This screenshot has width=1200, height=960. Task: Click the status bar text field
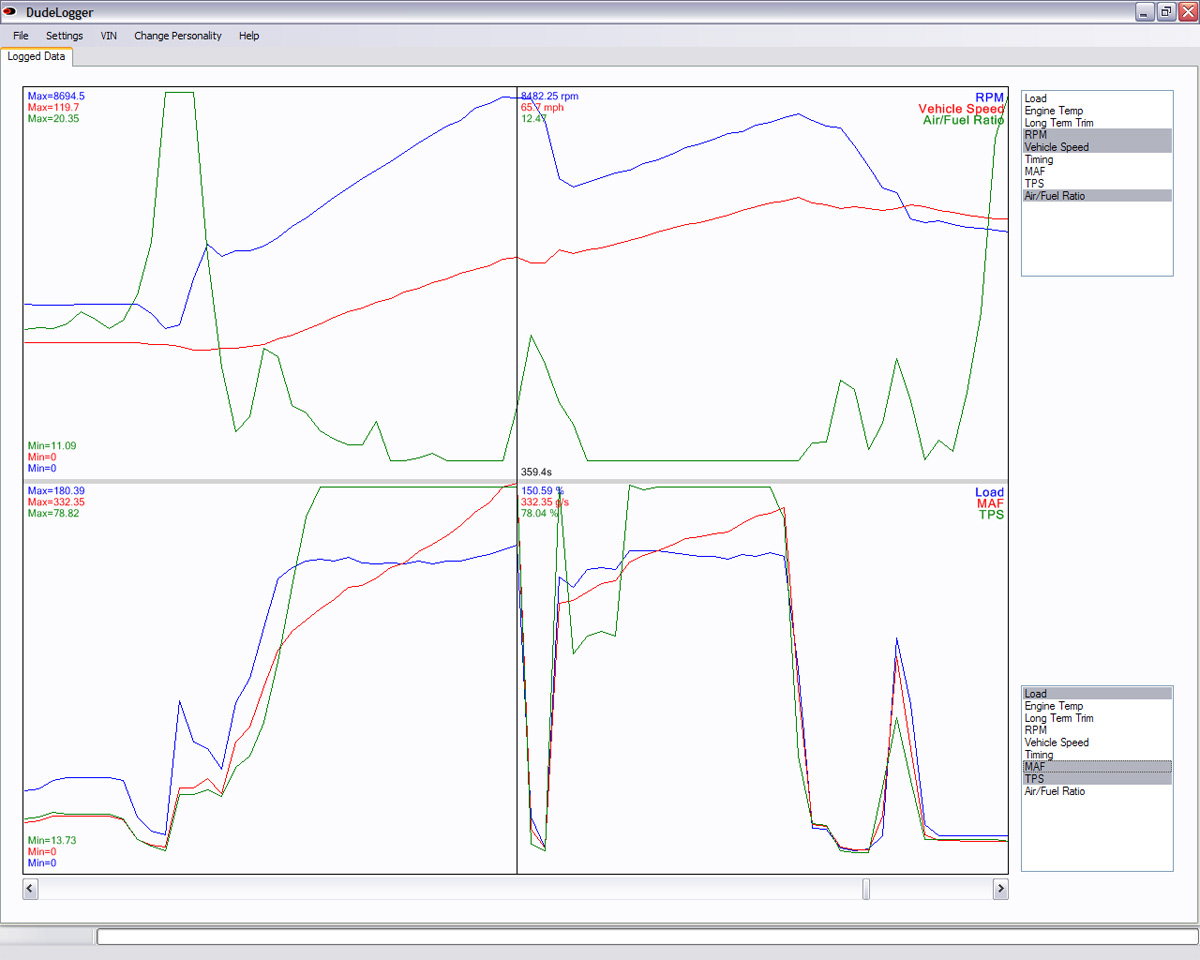[646, 936]
